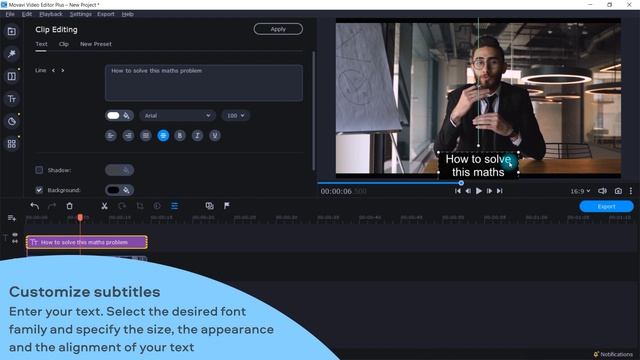Image resolution: width=640 pixels, height=360 pixels.
Task: Click the Crop tool icon
Action: [x=140, y=206]
